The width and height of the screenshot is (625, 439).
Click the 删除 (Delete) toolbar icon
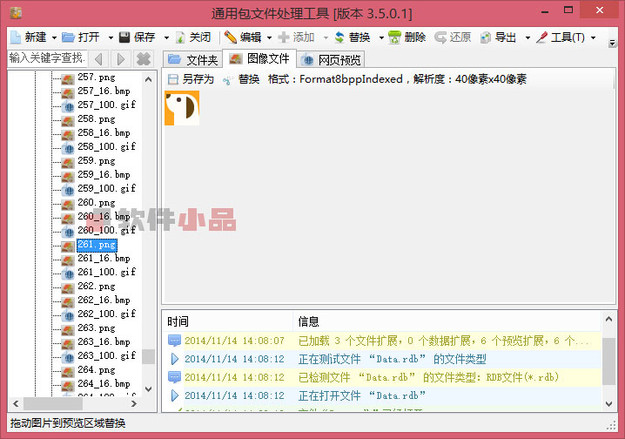point(395,37)
